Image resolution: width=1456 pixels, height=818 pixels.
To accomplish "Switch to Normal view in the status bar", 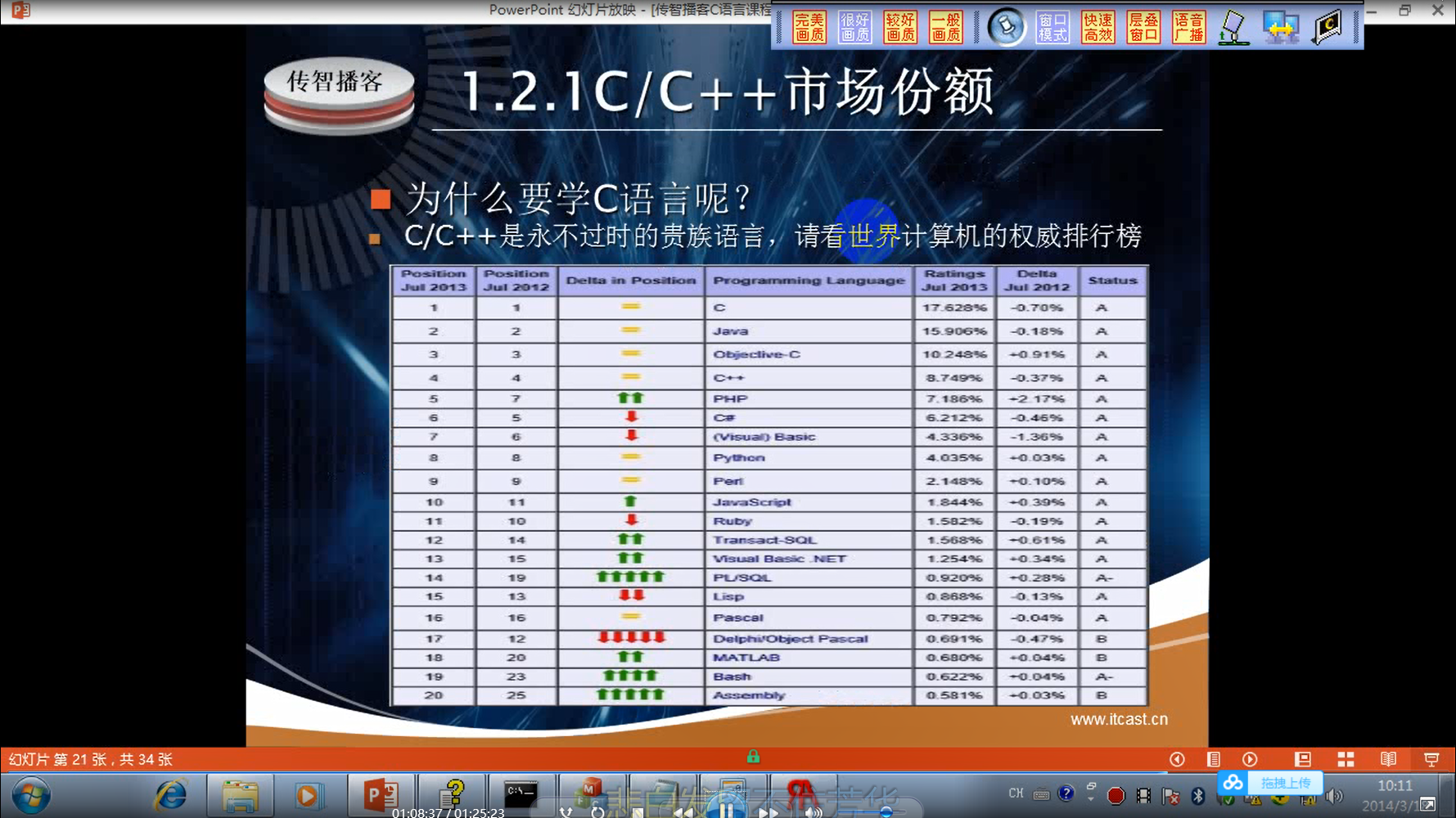I will (x=1303, y=759).
